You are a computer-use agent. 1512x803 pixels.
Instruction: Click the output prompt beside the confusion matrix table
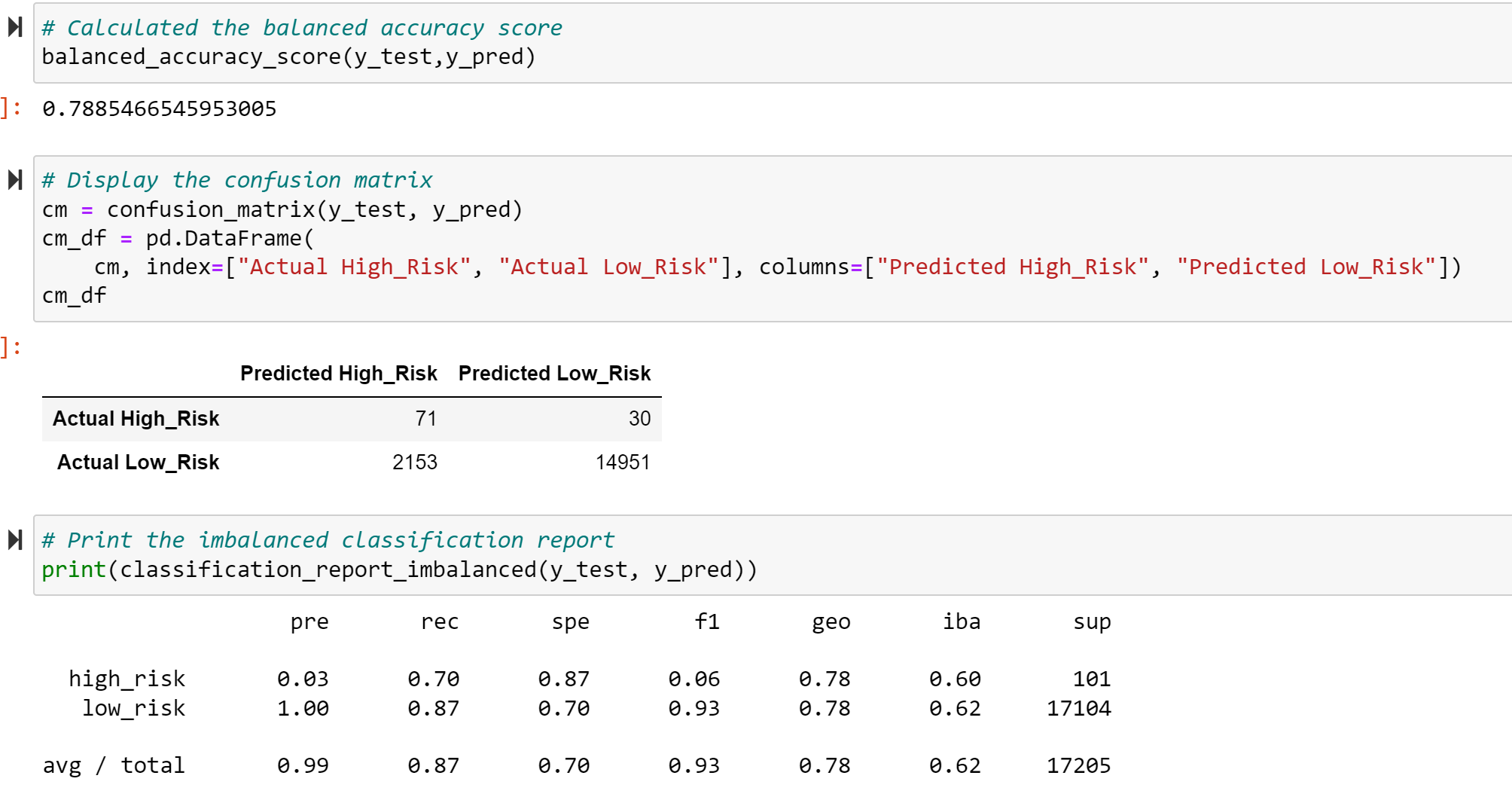(x=8, y=347)
